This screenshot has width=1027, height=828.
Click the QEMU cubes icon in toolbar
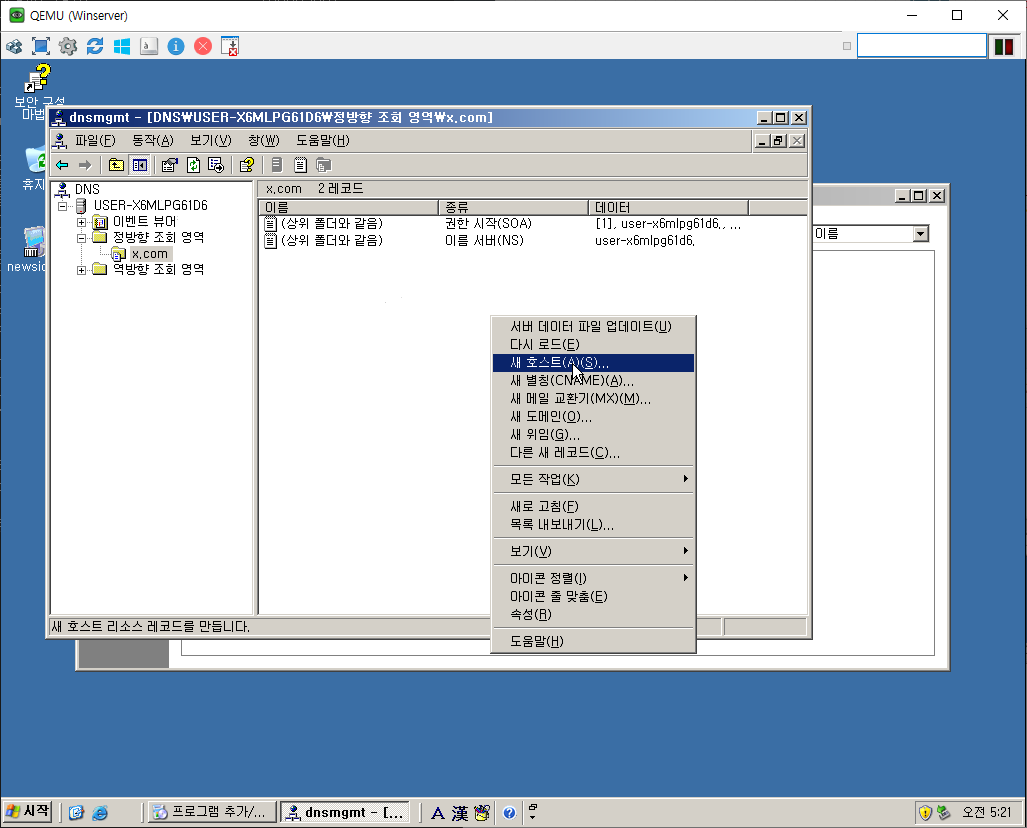pos(14,47)
